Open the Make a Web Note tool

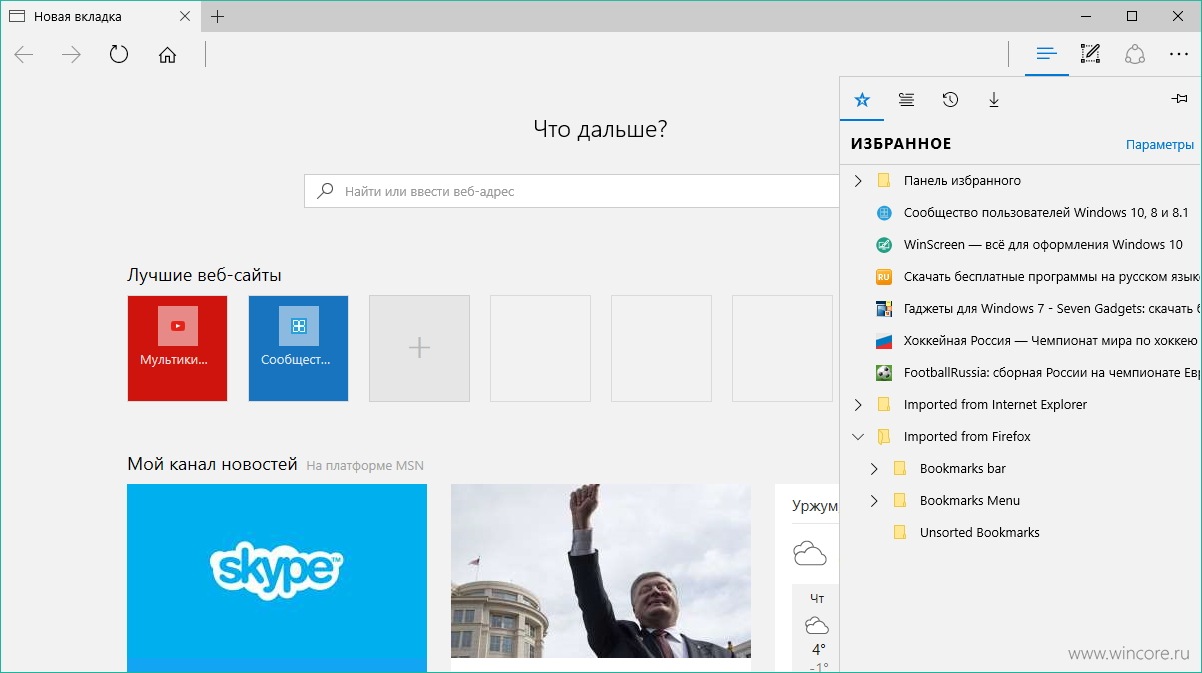1090,54
